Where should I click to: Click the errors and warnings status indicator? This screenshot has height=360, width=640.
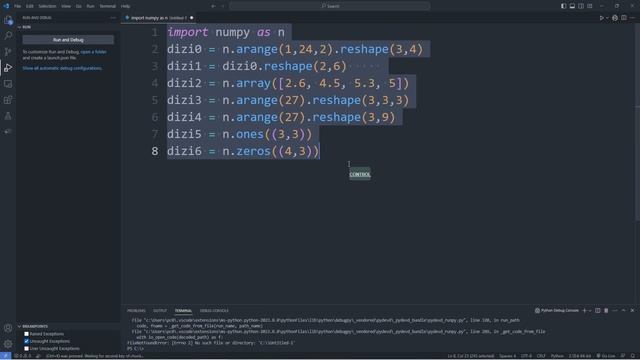point(23,356)
